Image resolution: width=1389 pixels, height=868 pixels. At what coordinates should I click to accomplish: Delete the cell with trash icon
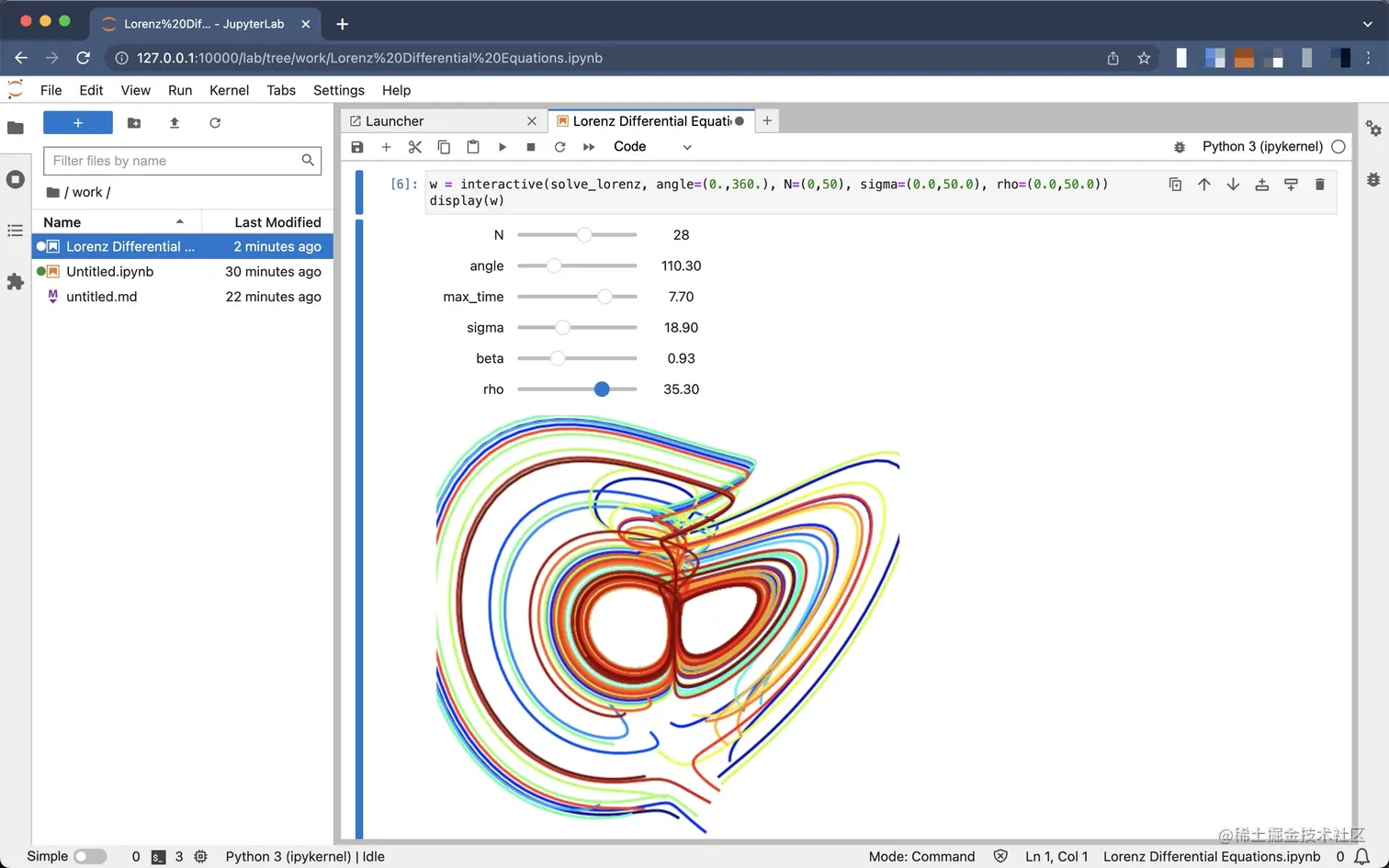coord(1320,185)
